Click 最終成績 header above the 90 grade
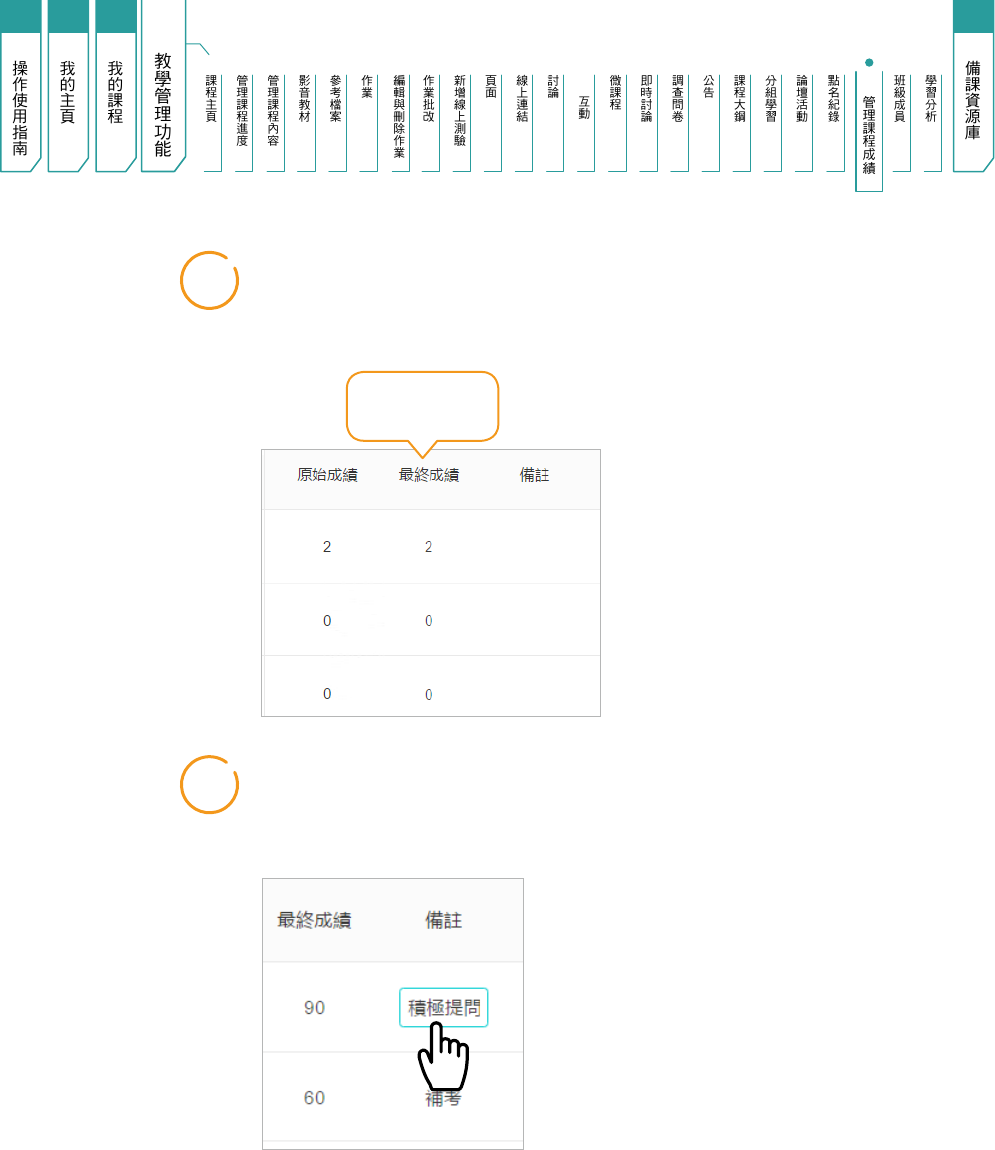Viewport: 995px width, 1150px height. click(x=314, y=920)
